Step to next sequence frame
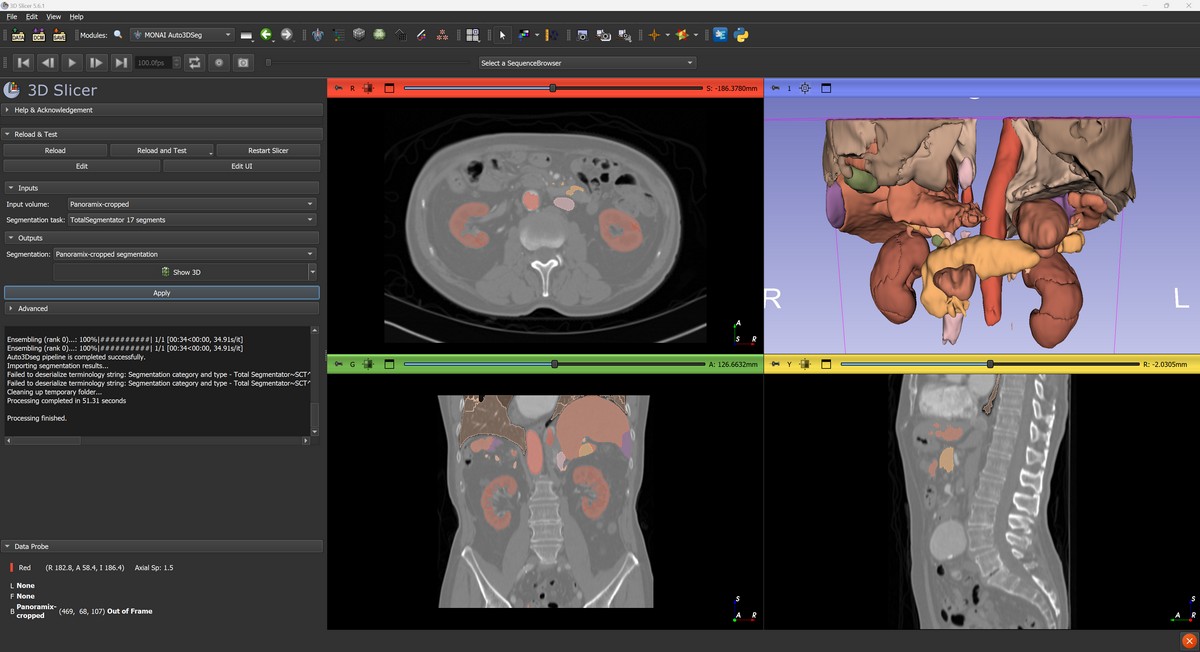The height and width of the screenshot is (652, 1200). point(96,63)
